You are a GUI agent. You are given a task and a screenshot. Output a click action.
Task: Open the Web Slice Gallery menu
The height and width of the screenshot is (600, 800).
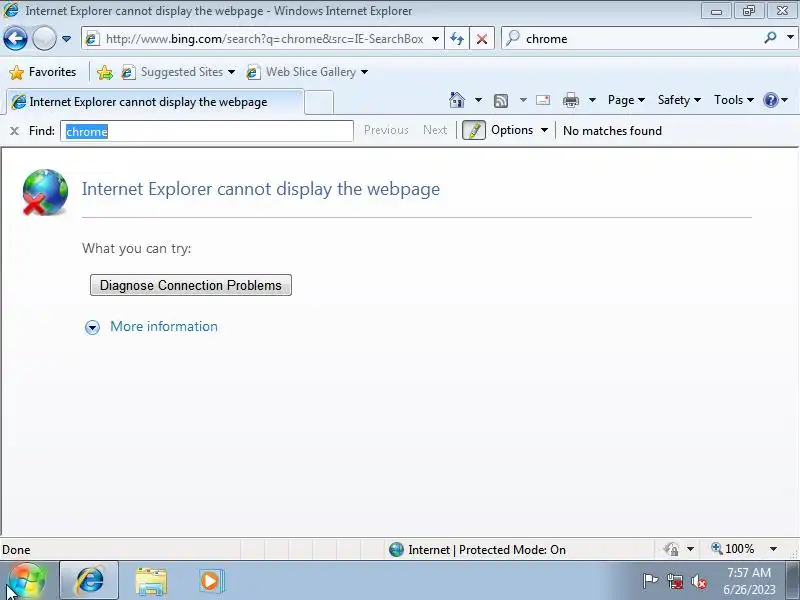pos(307,72)
